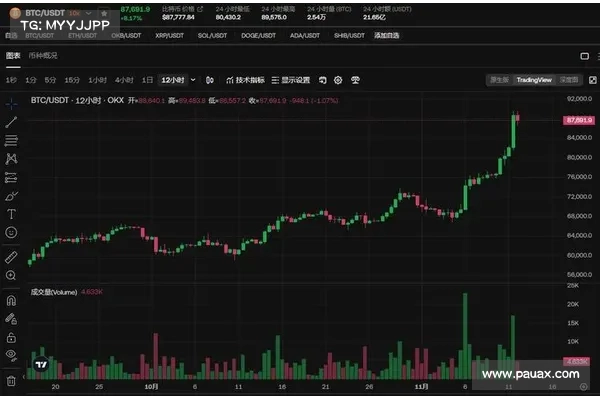Select the ruler measure tool
600x400 pixels.
(x=11, y=257)
